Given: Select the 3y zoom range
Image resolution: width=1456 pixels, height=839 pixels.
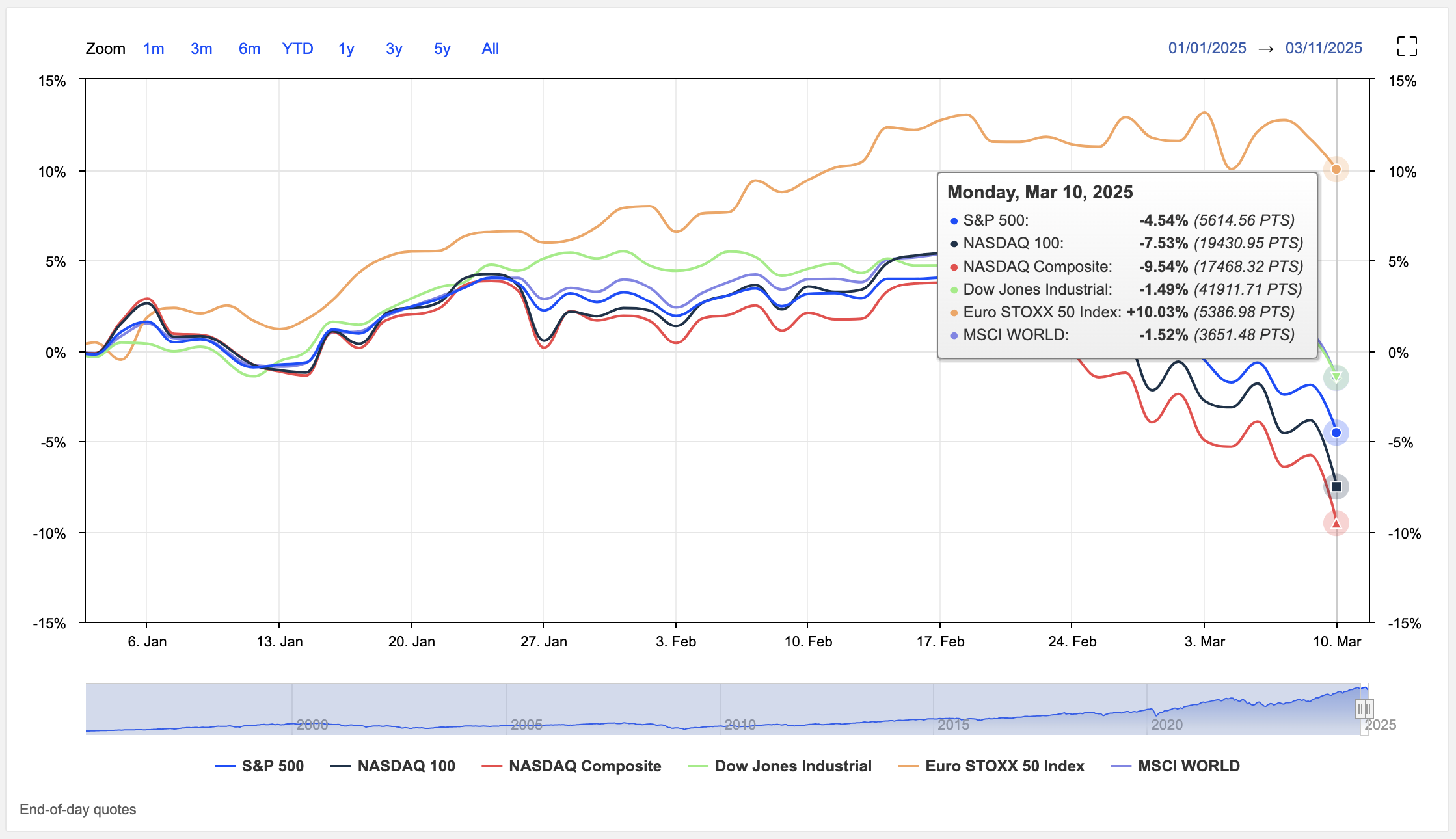Looking at the screenshot, I should pos(394,49).
